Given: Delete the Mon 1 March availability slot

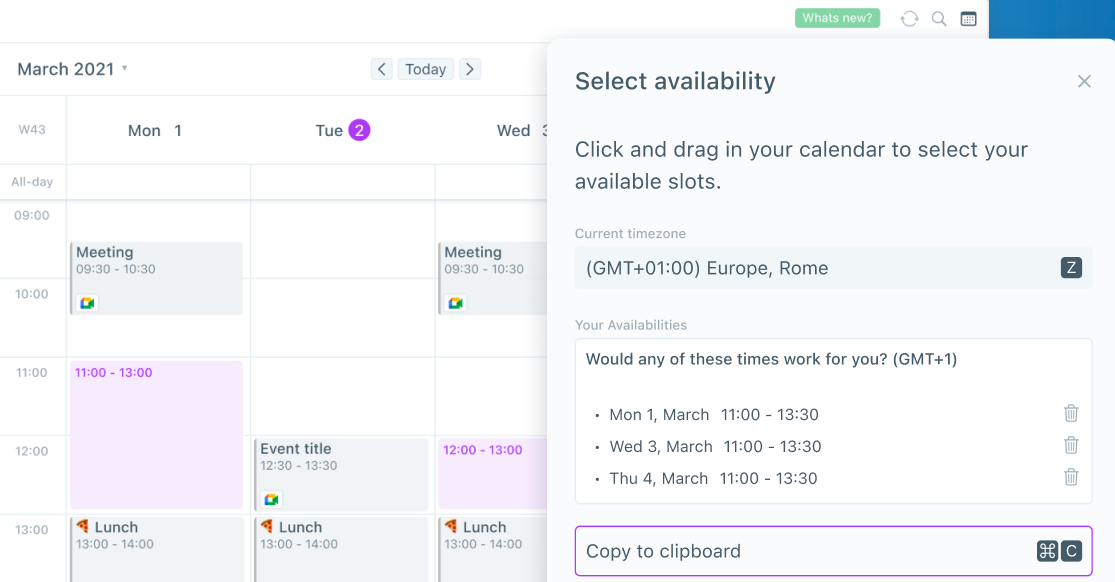Looking at the screenshot, I should (1071, 413).
